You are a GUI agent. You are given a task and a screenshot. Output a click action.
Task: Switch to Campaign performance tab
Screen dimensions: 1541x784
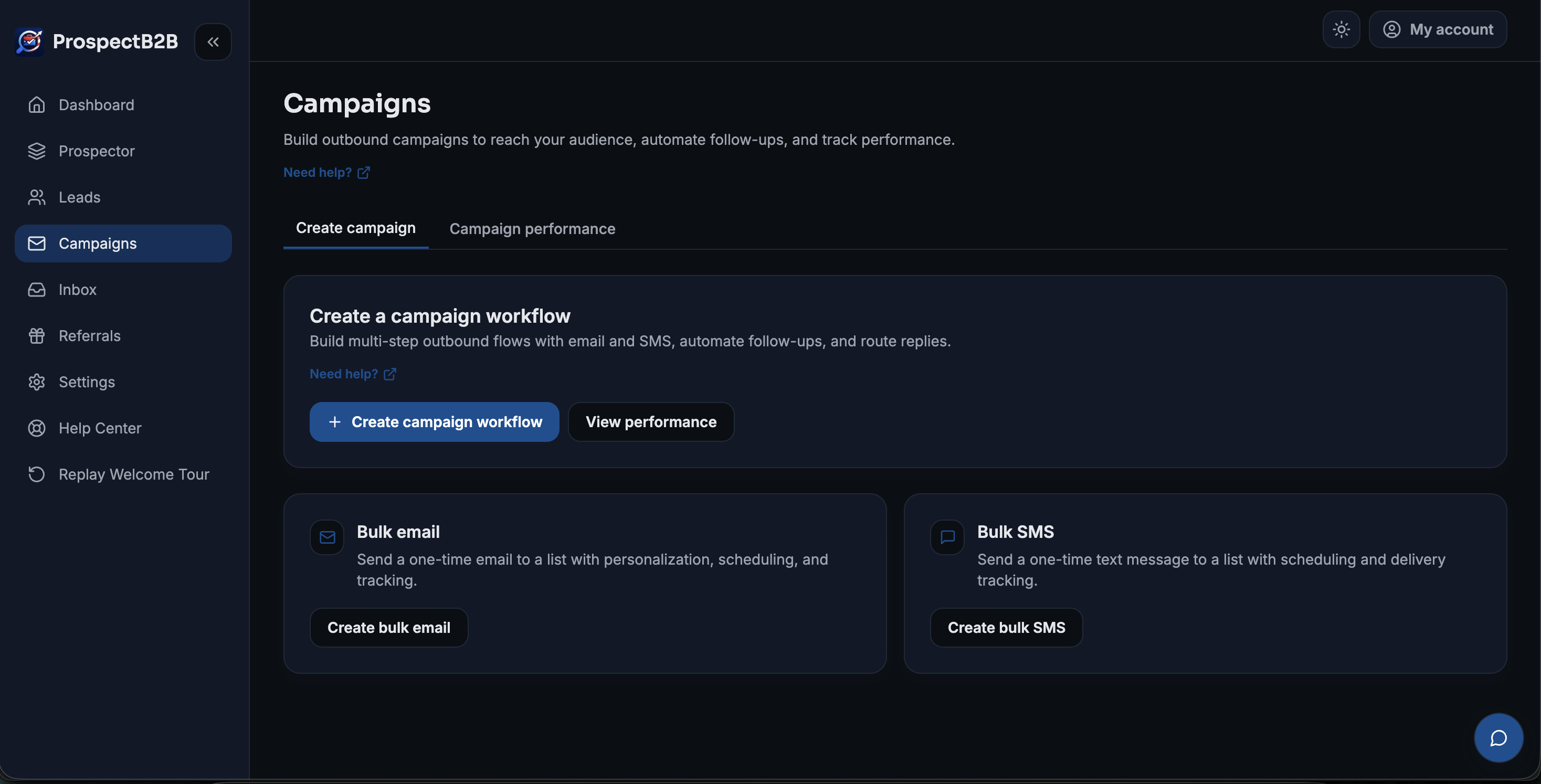click(x=532, y=228)
